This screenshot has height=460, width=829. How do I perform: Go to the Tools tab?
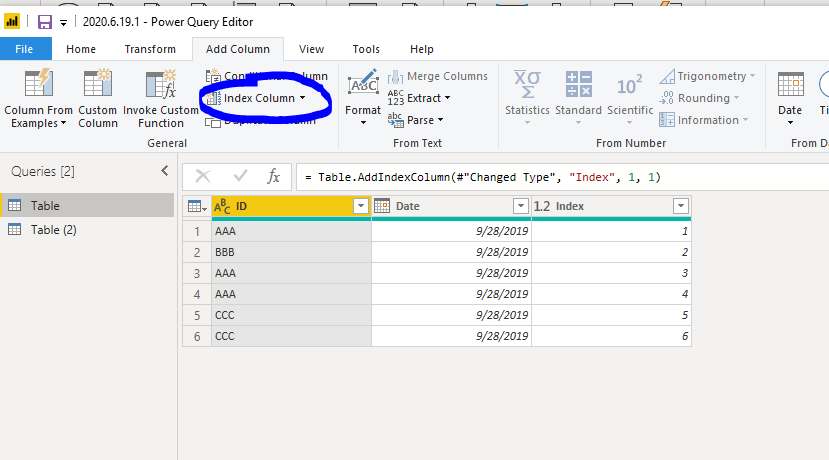(366, 49)
